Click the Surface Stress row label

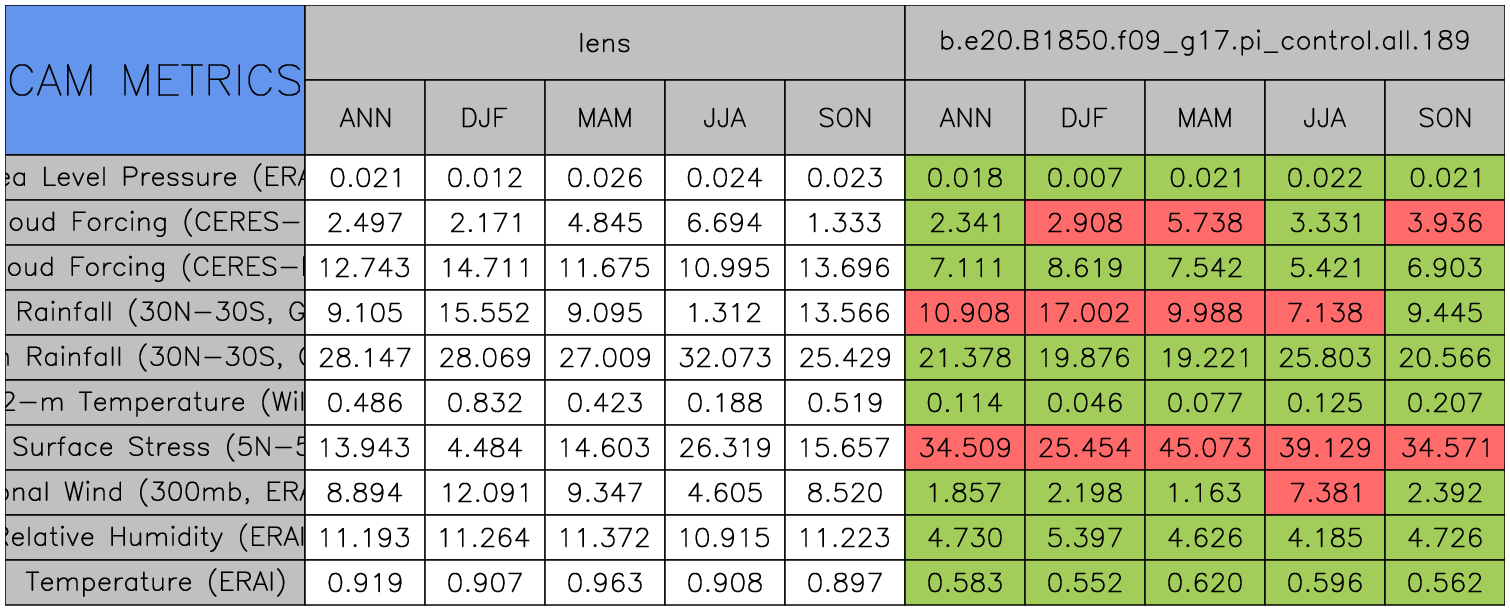[x=155, y=448]
